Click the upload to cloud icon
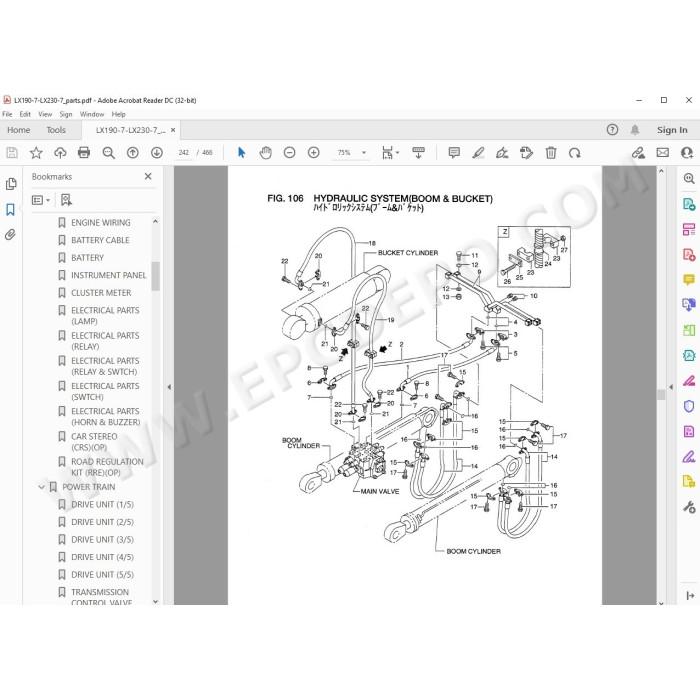Screen dimensions: 700x700 point(60,153)
